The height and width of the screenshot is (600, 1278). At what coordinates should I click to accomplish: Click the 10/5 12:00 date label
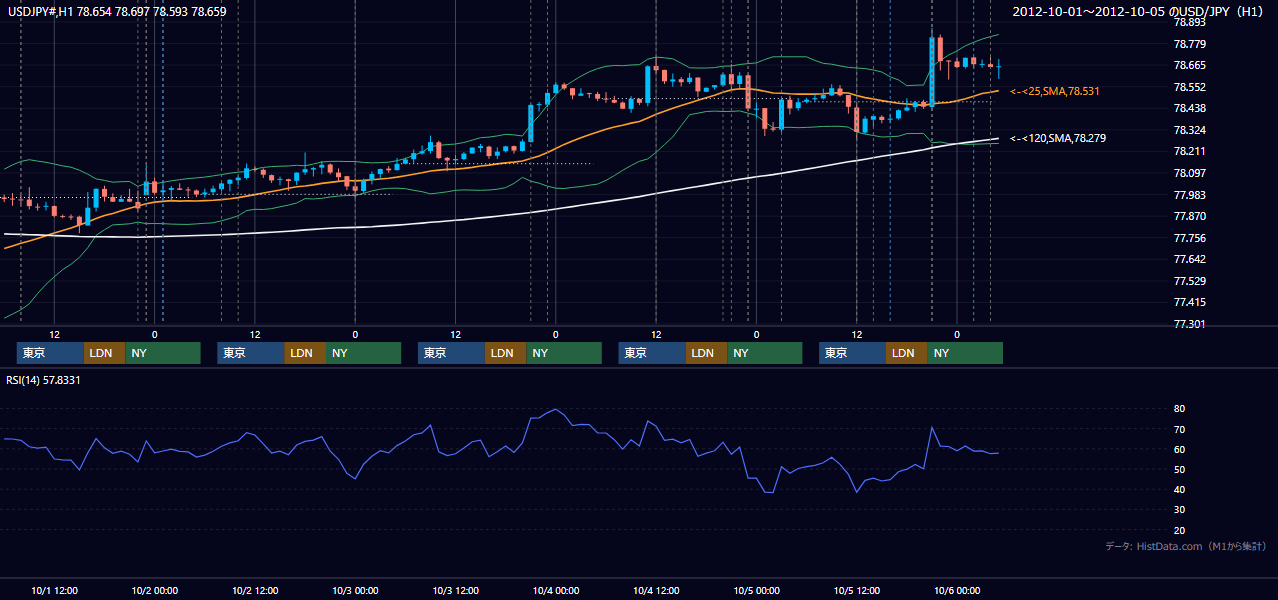click(857, 590)
